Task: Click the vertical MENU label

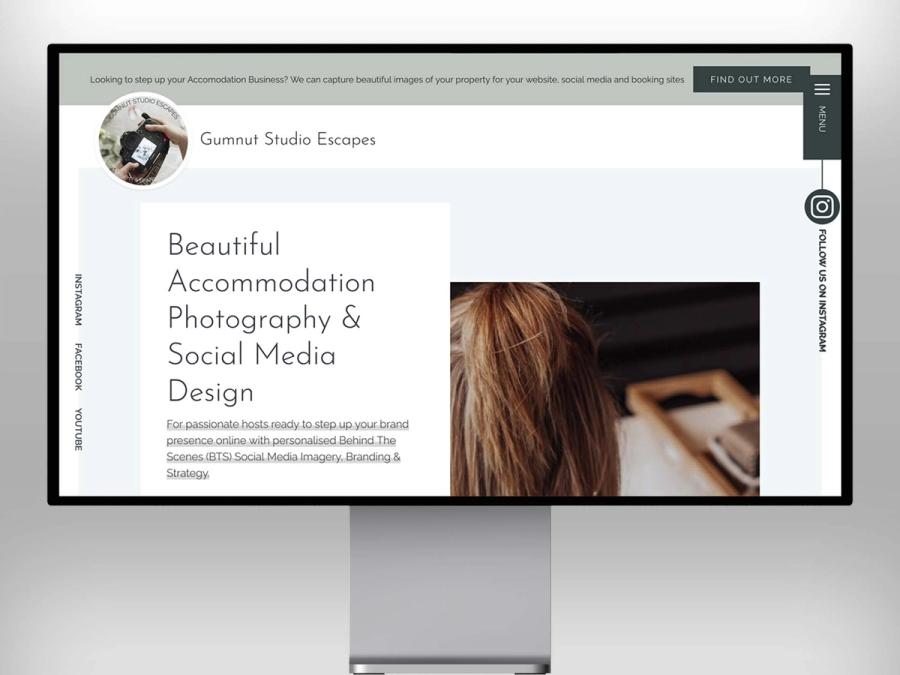Action: (x=822, y=119)
